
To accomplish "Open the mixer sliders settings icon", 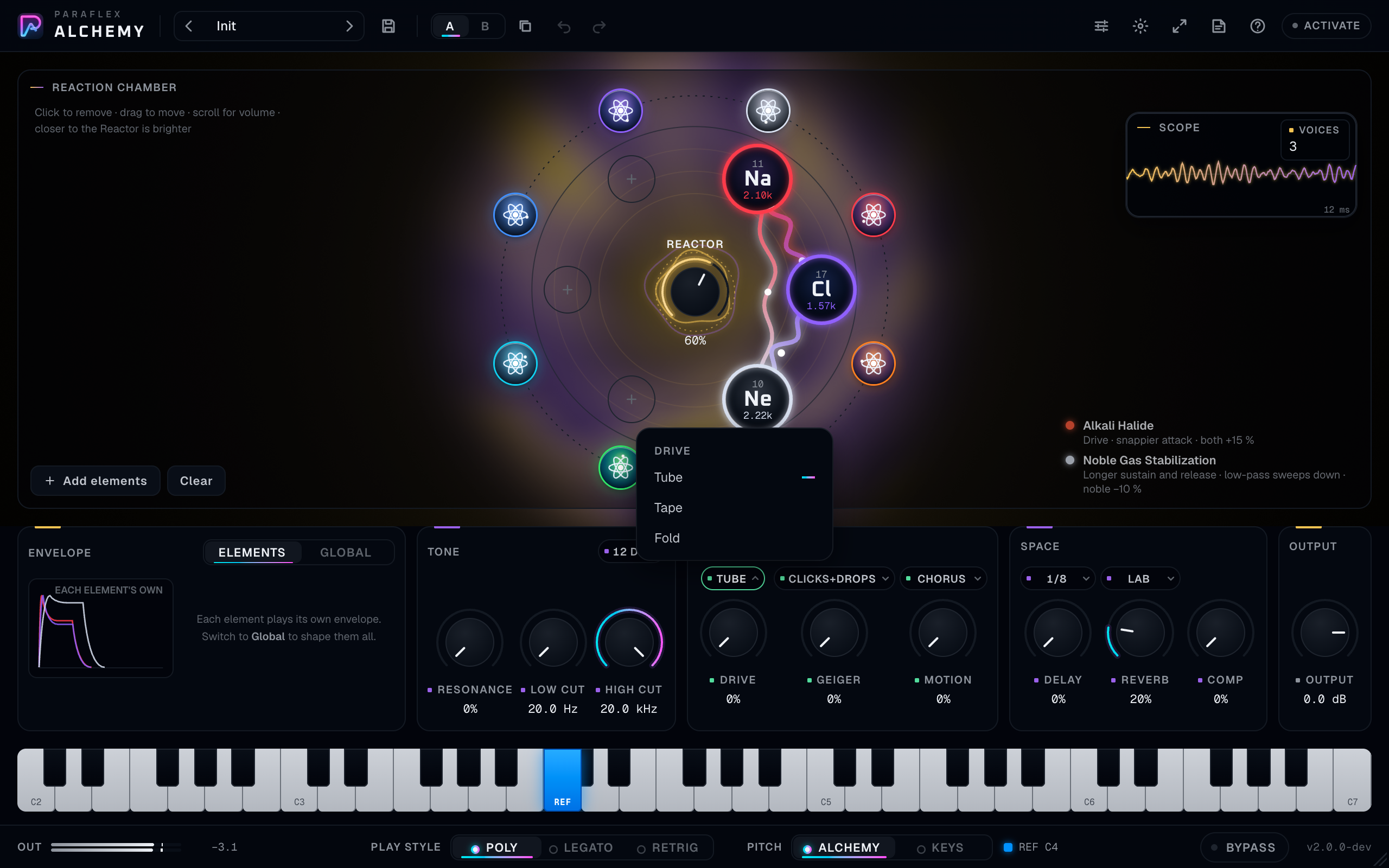I will (1101, 26).
